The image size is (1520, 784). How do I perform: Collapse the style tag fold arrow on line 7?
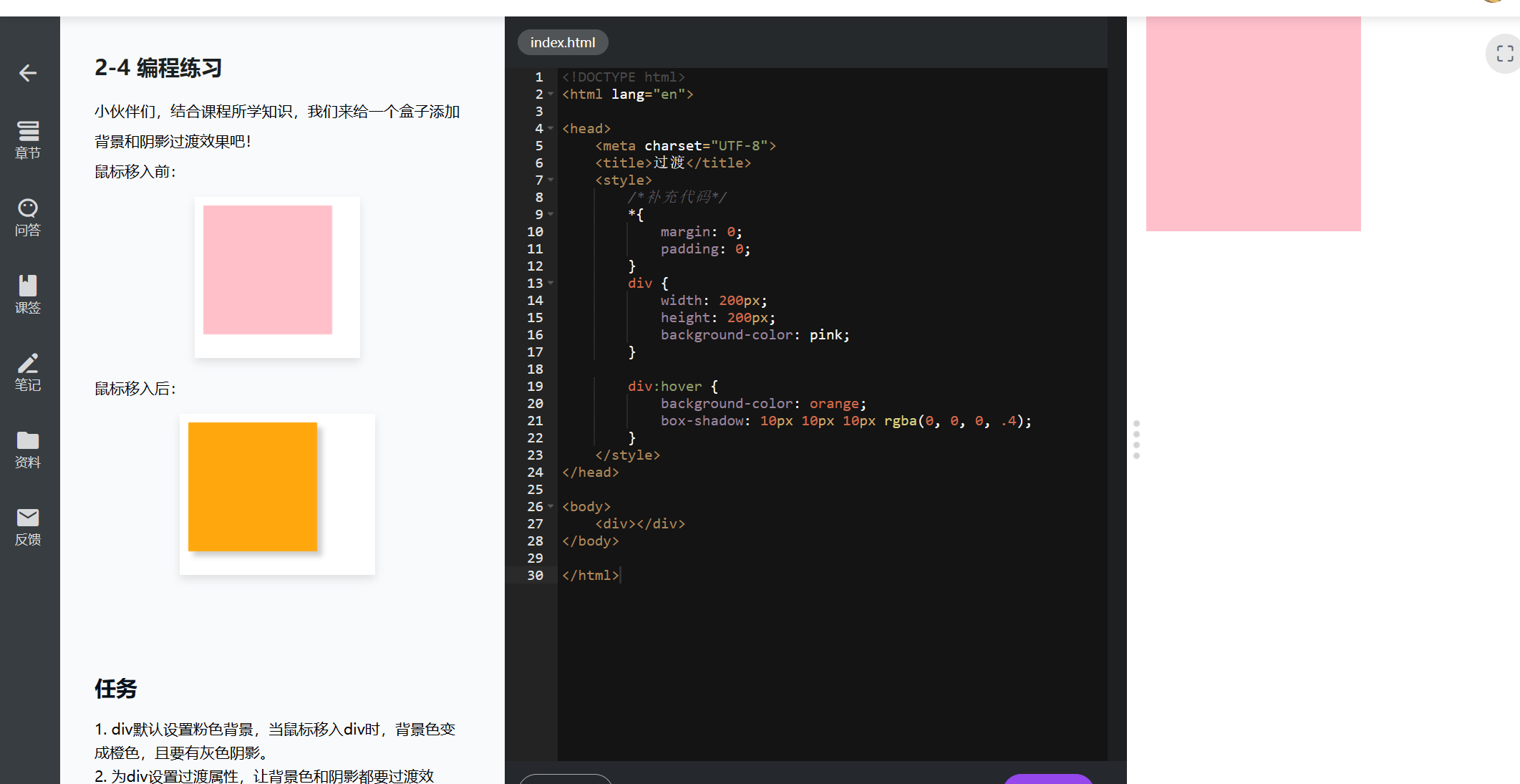pyautogui.click(x=551, y=180)
